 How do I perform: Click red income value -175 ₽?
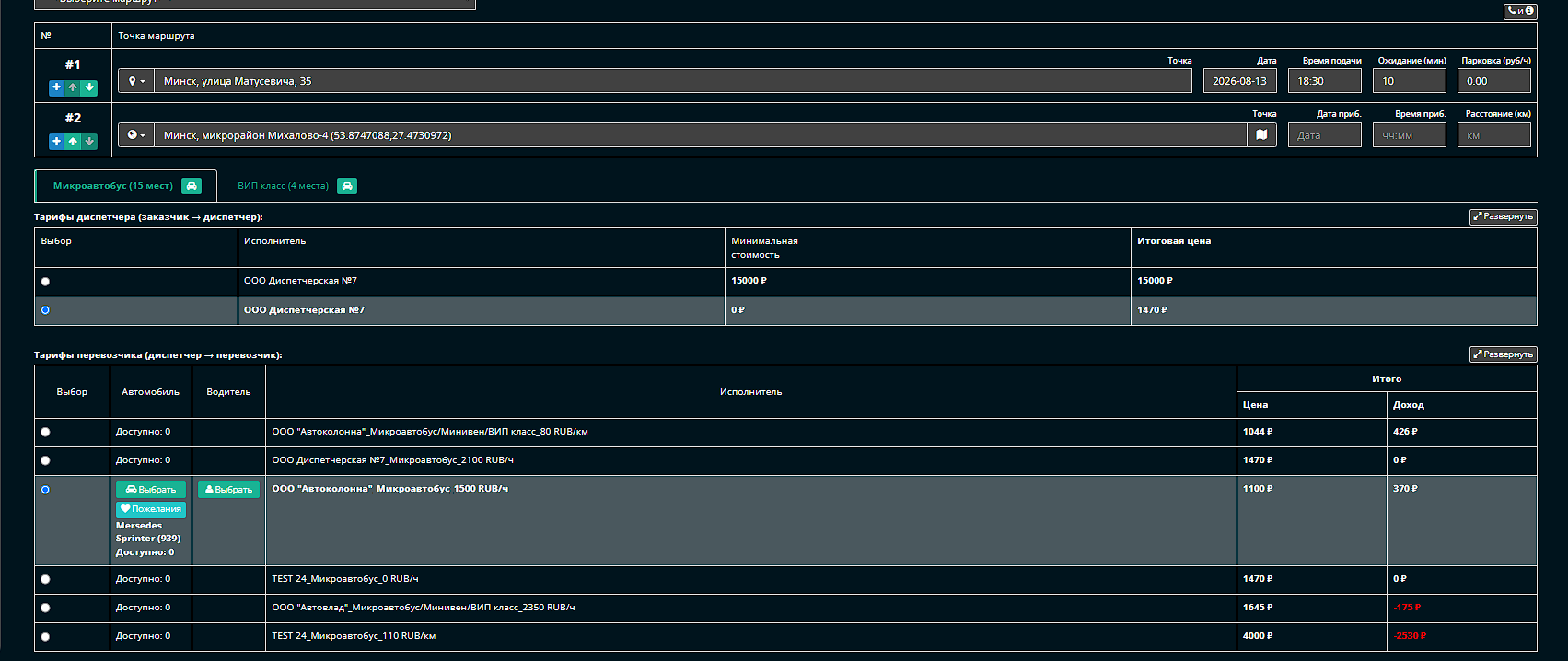click(1407, 608)
